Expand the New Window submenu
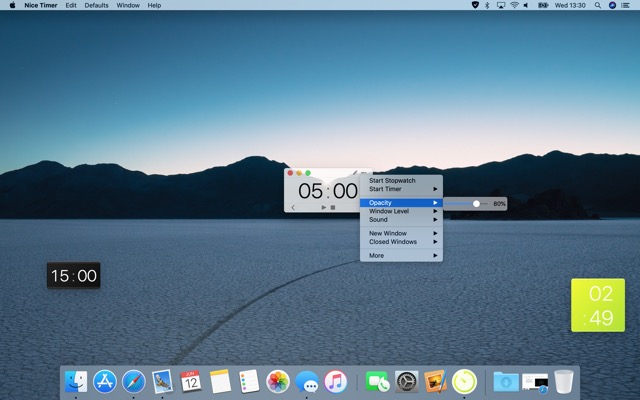 [401, 233]
